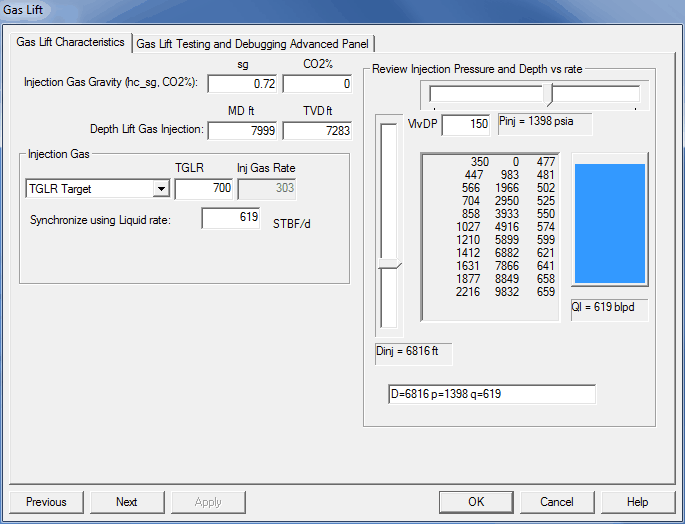Image resolution: width=685 pixels, height=524 pixels.
Task: Go back with the Previous button
Action: tap(46, 502)
